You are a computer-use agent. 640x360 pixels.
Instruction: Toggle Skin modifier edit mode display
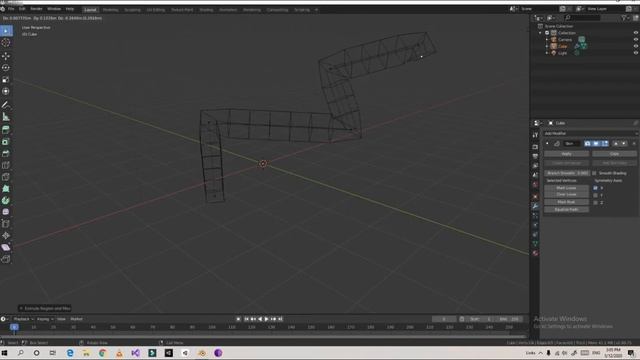605,143
